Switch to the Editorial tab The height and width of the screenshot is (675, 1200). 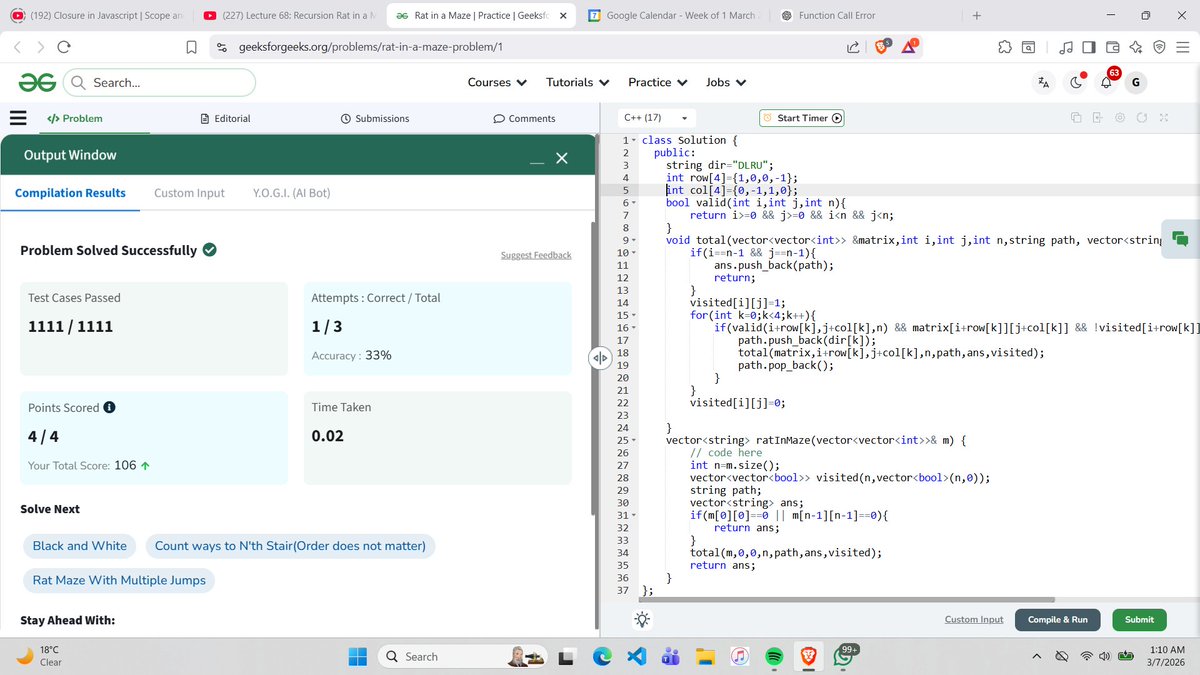tap(225, 118)
